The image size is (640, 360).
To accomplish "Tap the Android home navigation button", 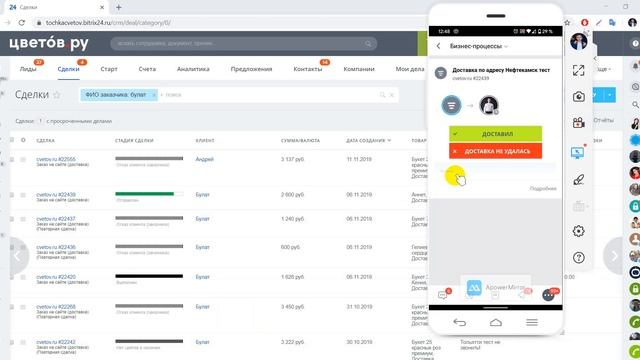I will pos(496,322).
